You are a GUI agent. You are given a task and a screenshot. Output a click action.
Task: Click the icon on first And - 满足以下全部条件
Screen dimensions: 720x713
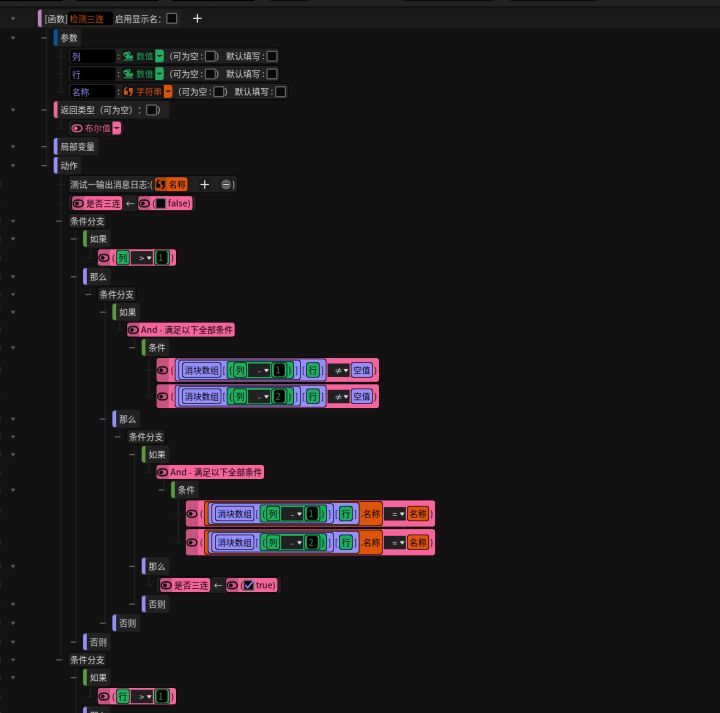pyautogui.click(x=133, y=330)
